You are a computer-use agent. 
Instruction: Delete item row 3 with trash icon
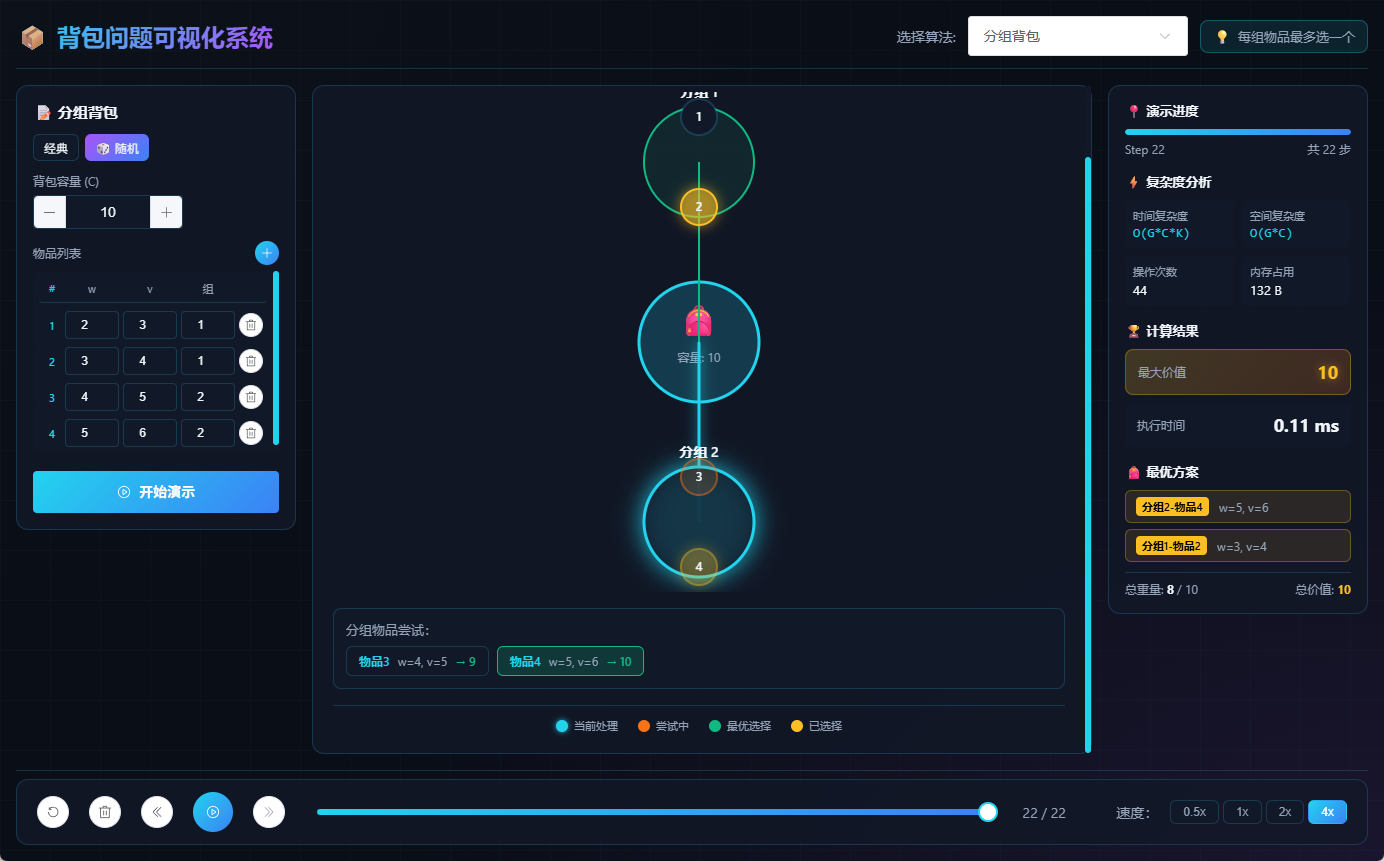[251, 397]
